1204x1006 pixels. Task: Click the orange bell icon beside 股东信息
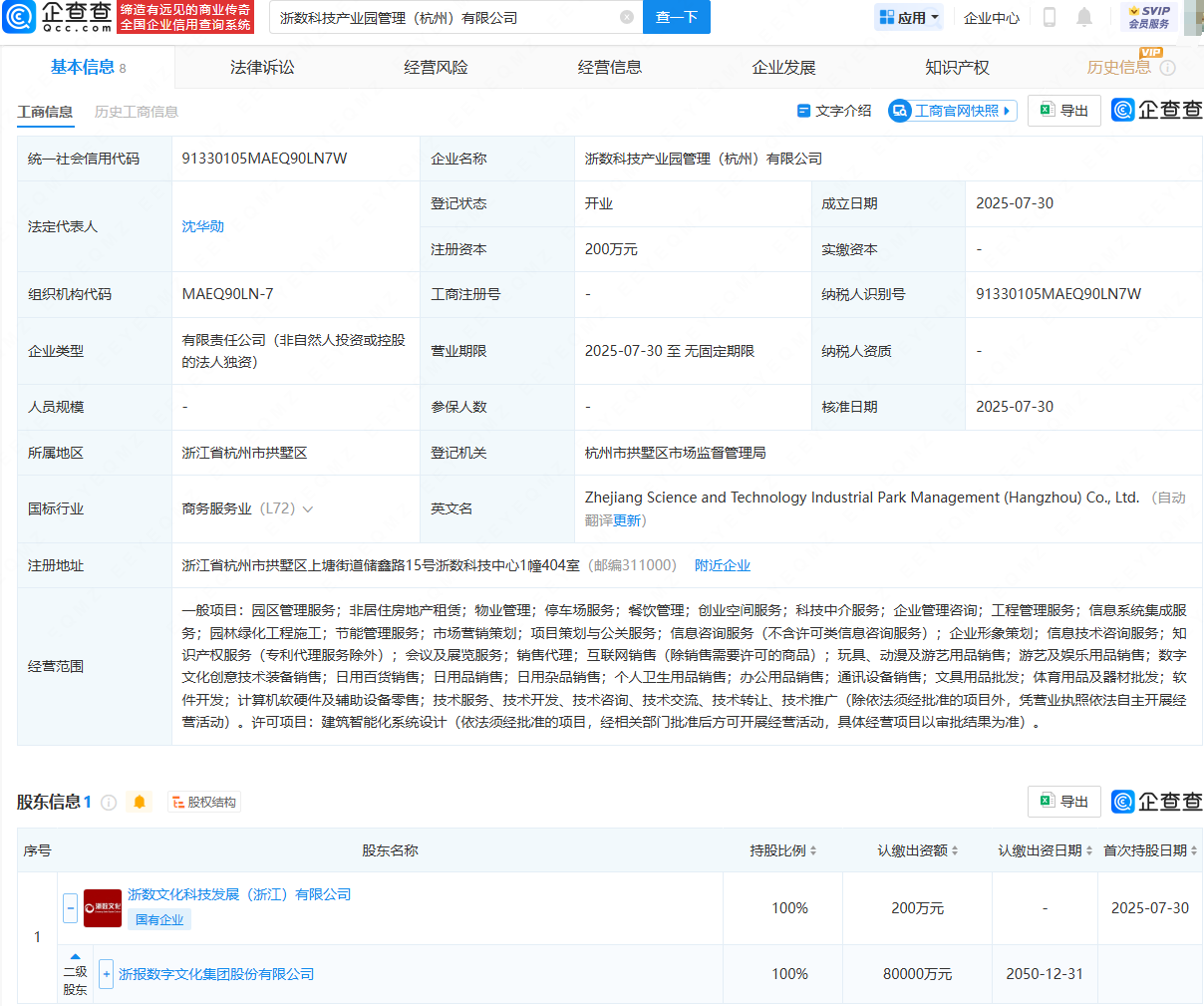pos(140,802)
